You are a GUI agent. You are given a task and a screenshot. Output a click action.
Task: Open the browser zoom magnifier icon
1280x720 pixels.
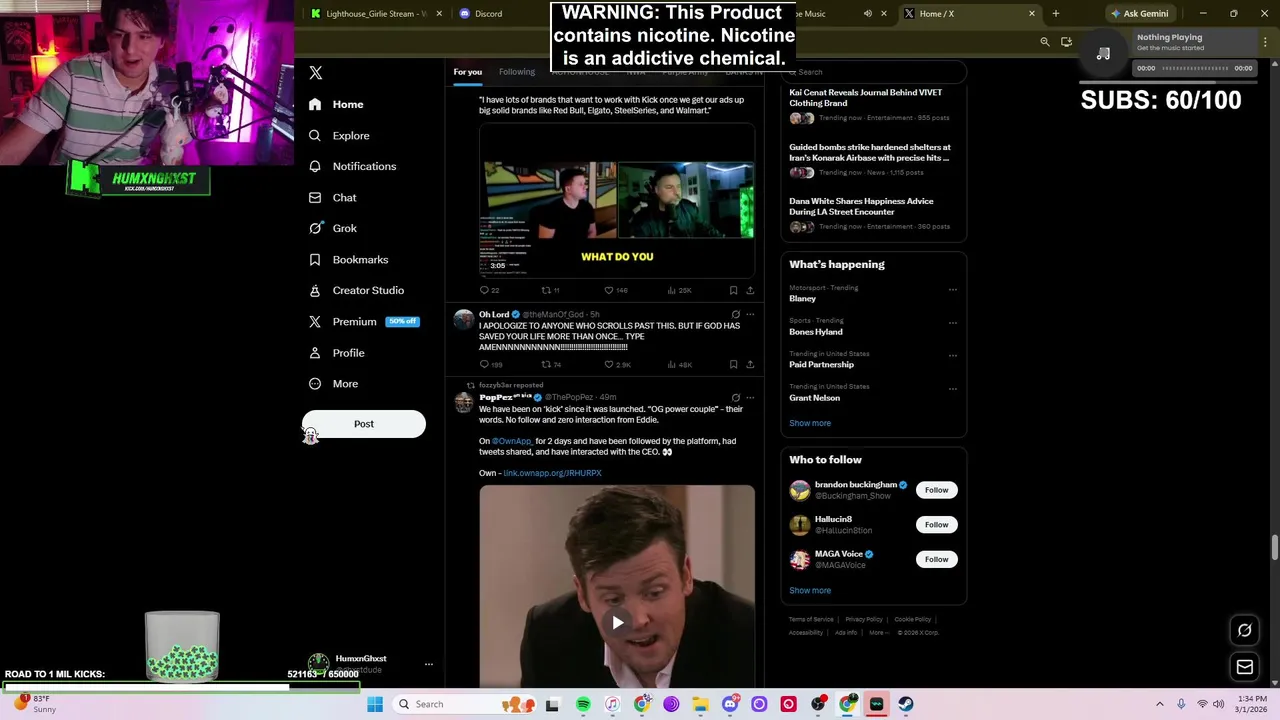pos(1045,42)
